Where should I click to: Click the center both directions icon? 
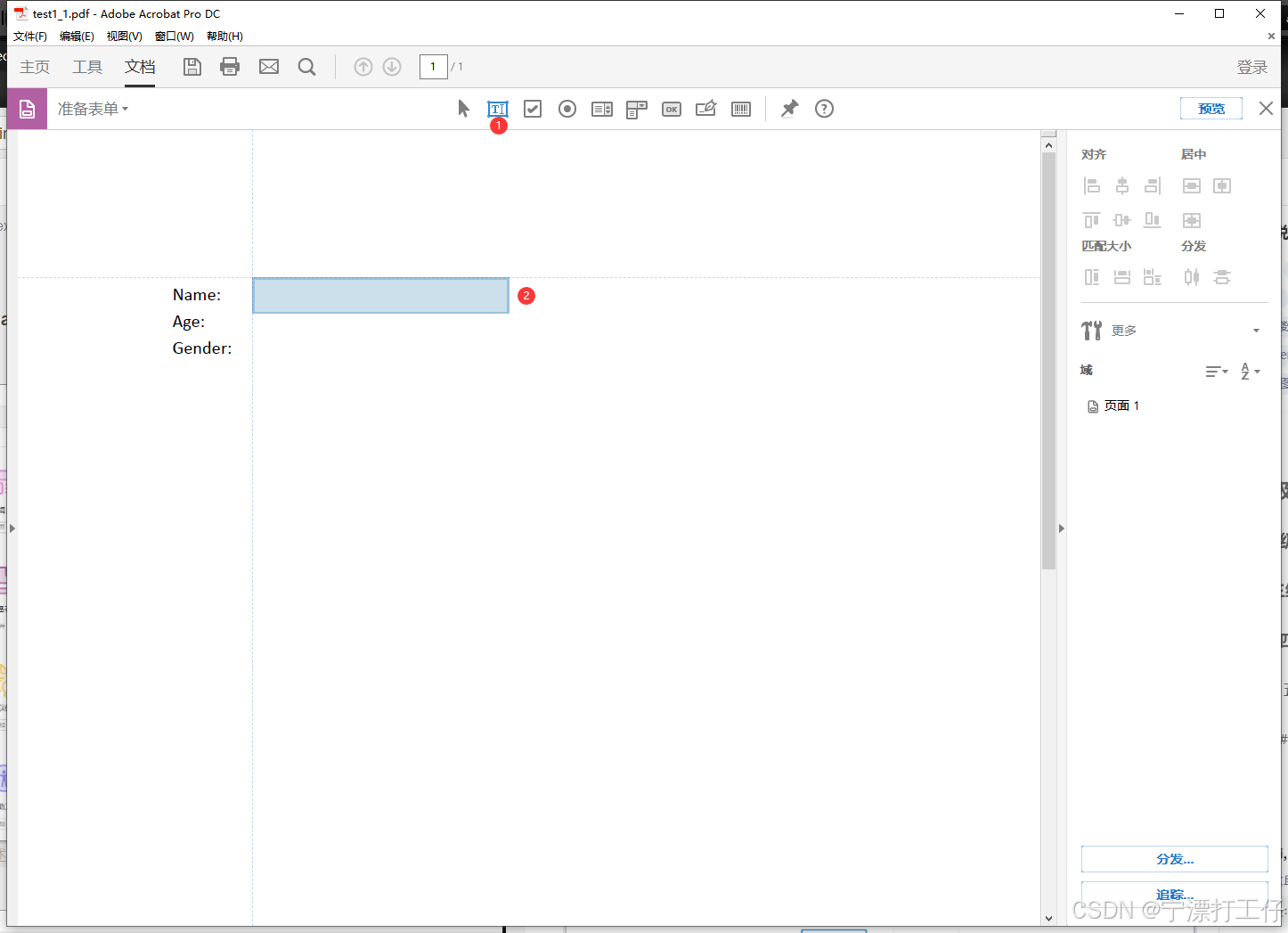[x=1192, y=219]
